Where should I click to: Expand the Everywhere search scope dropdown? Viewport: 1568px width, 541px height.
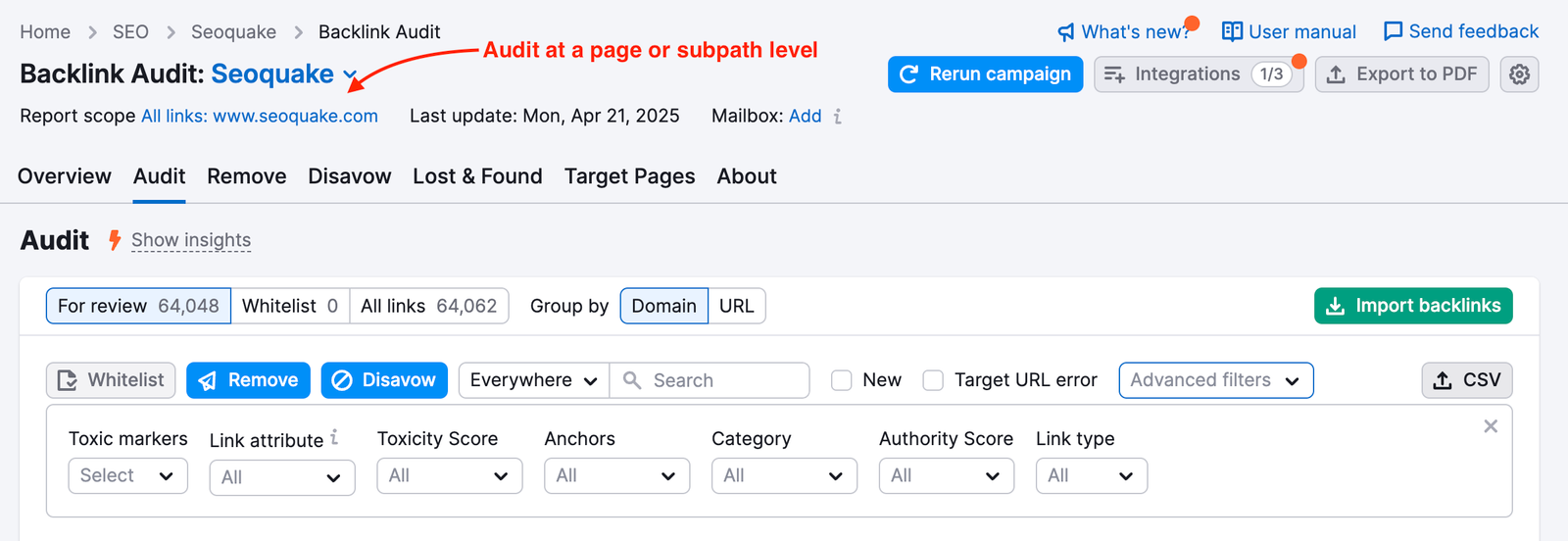pyautogui.click(x=533, y=380)
